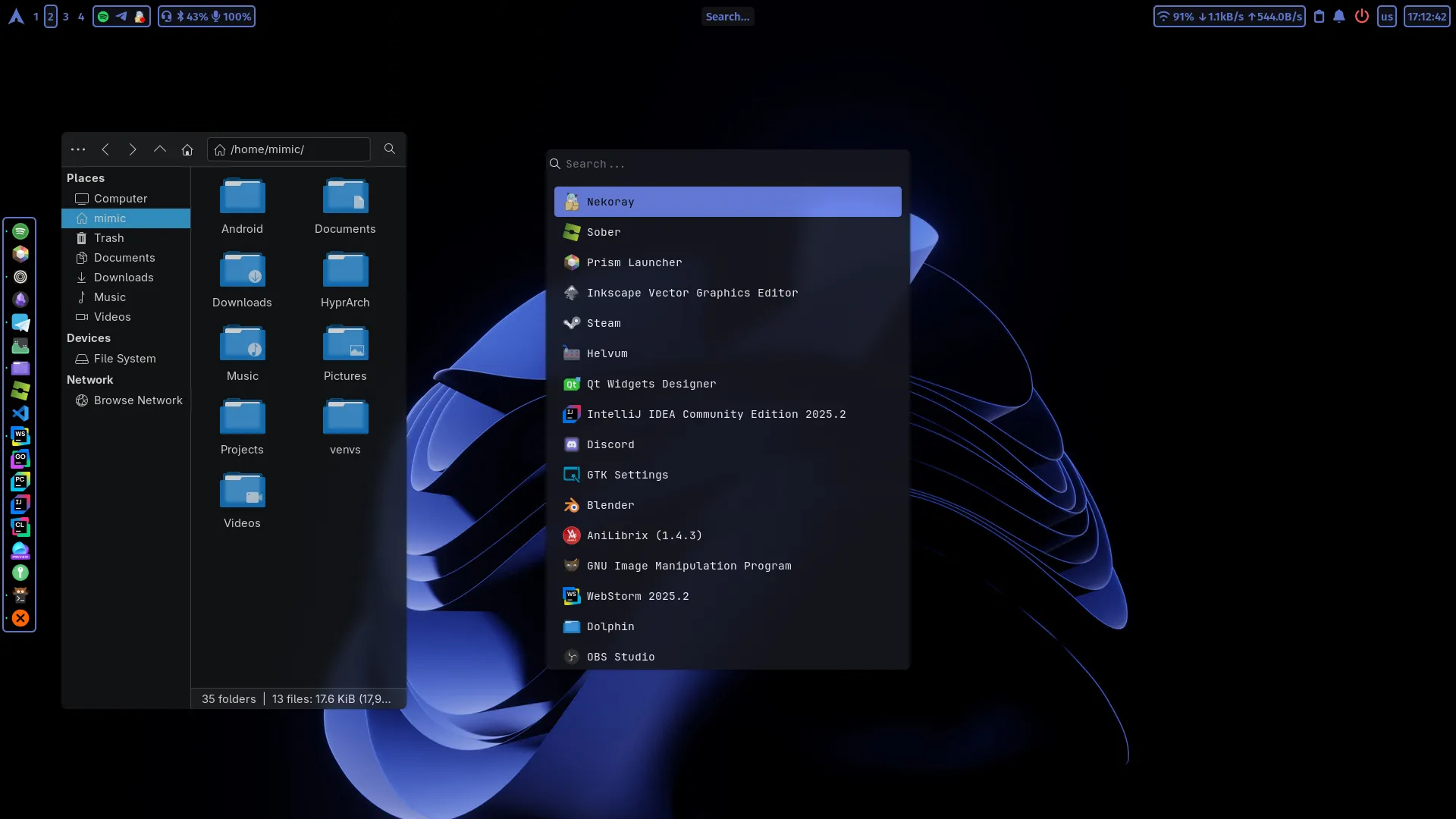This screenshot has height=819, width=1456.
Task: Switch to workspace 1
Action: (x=36, y=17)
